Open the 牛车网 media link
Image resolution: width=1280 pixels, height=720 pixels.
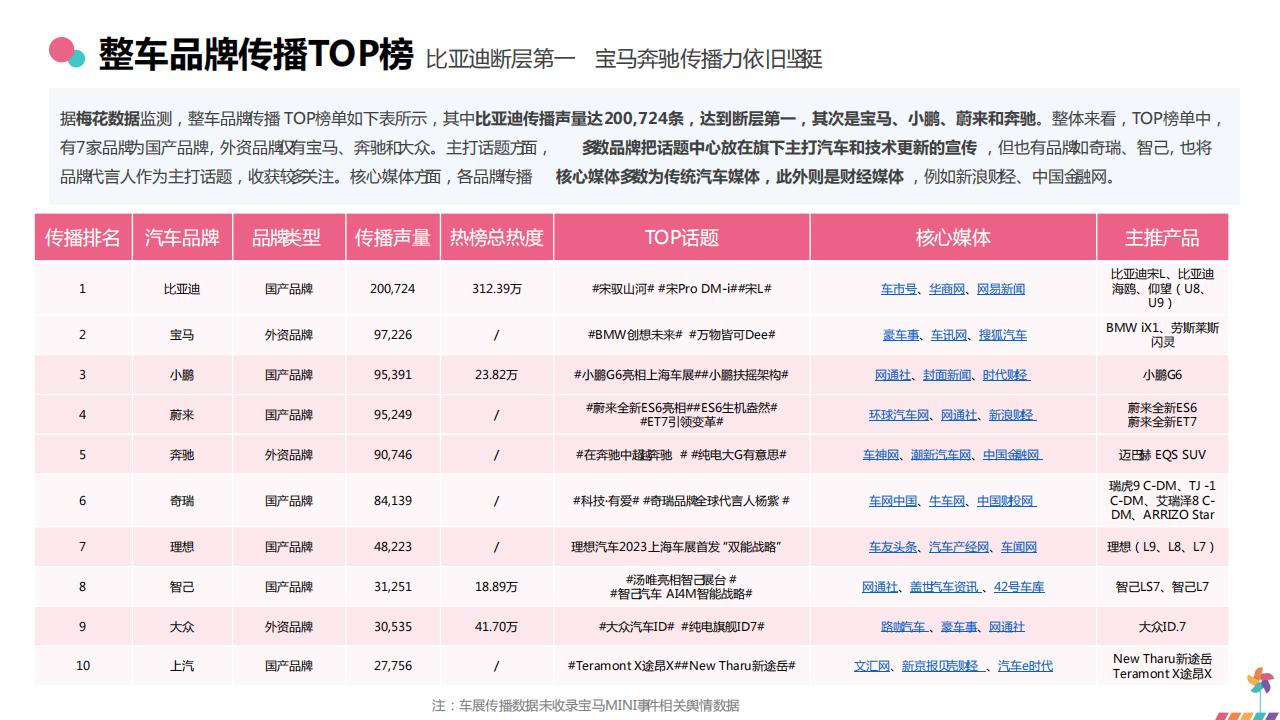(x=947, y=501)
